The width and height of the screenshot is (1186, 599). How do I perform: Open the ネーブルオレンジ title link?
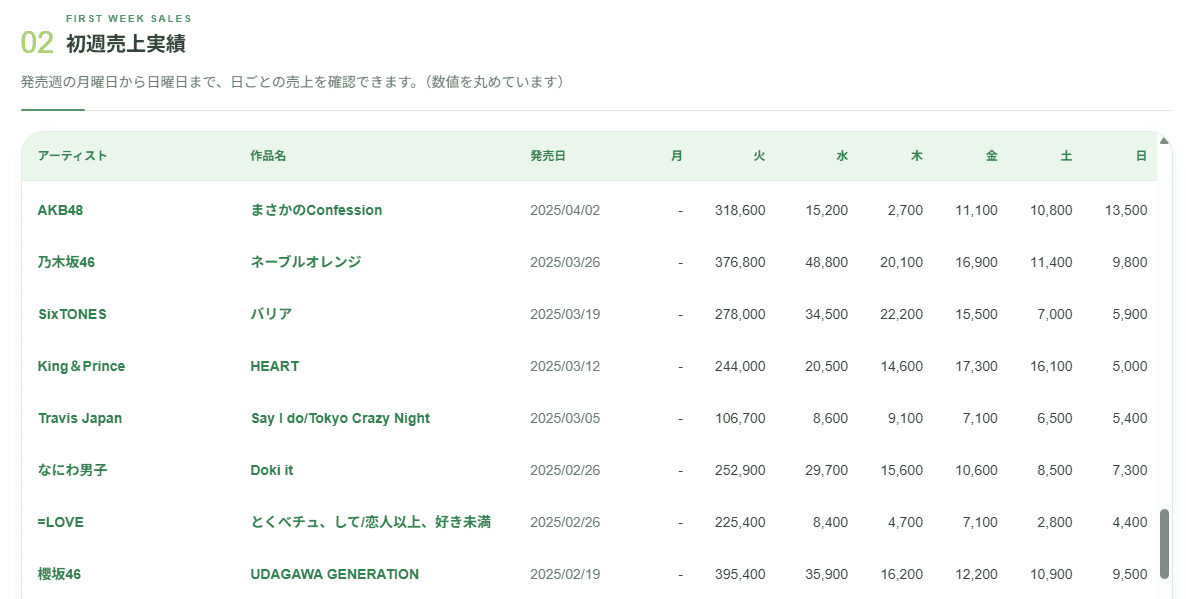point(306,262)
